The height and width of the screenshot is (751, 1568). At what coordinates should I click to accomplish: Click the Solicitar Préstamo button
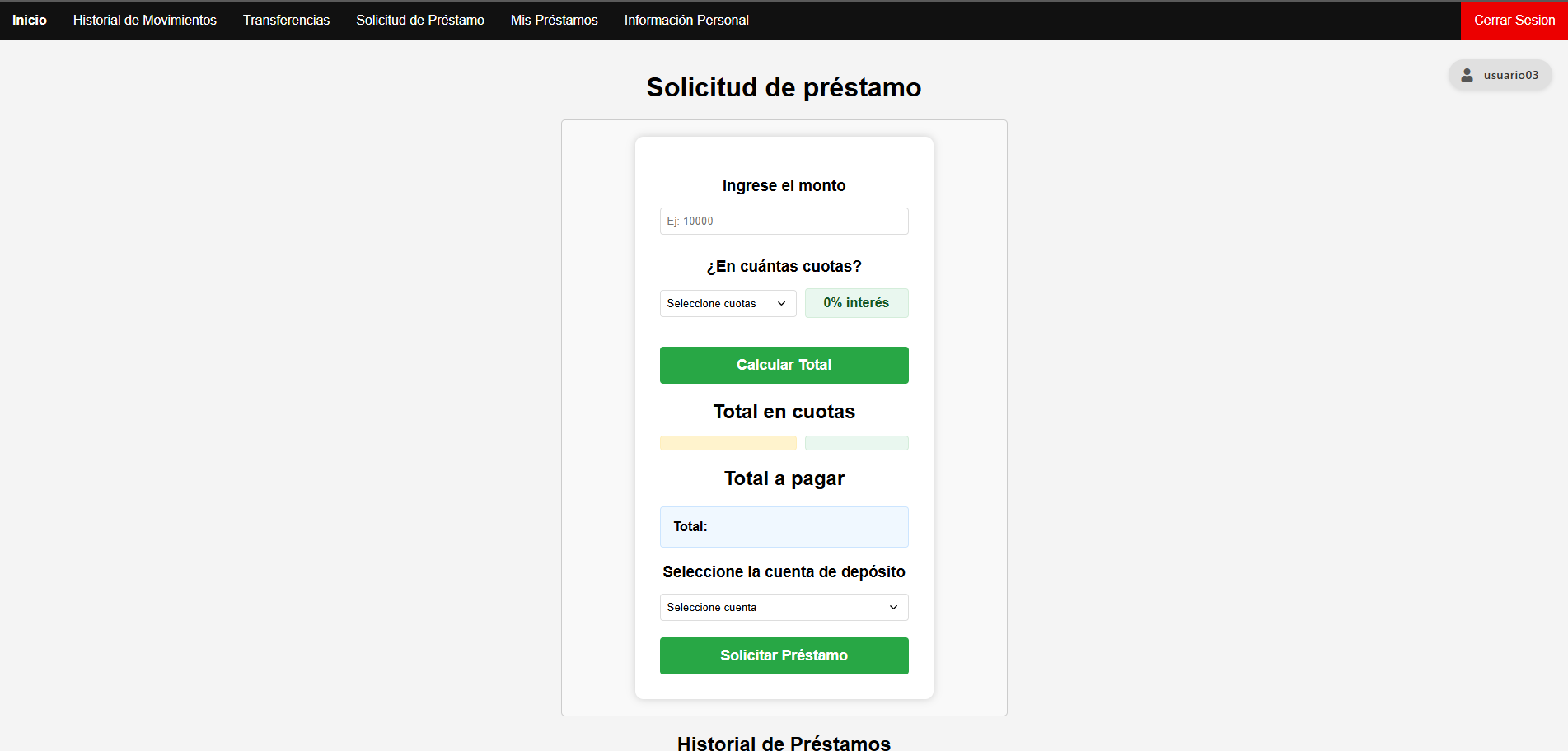click(783, 655)
